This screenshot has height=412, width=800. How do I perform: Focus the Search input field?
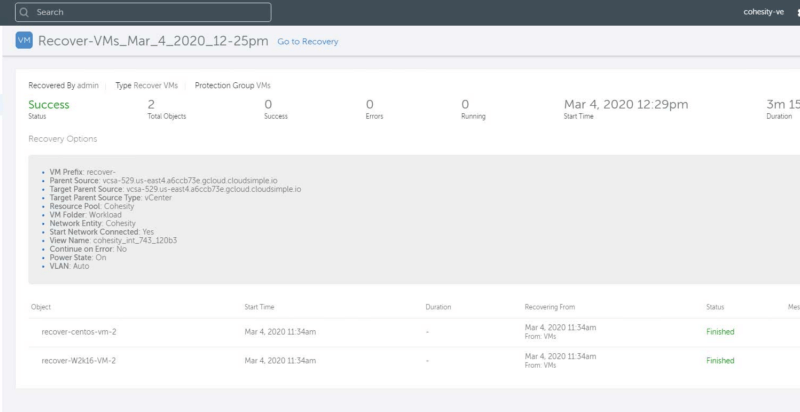click(150, 13)
